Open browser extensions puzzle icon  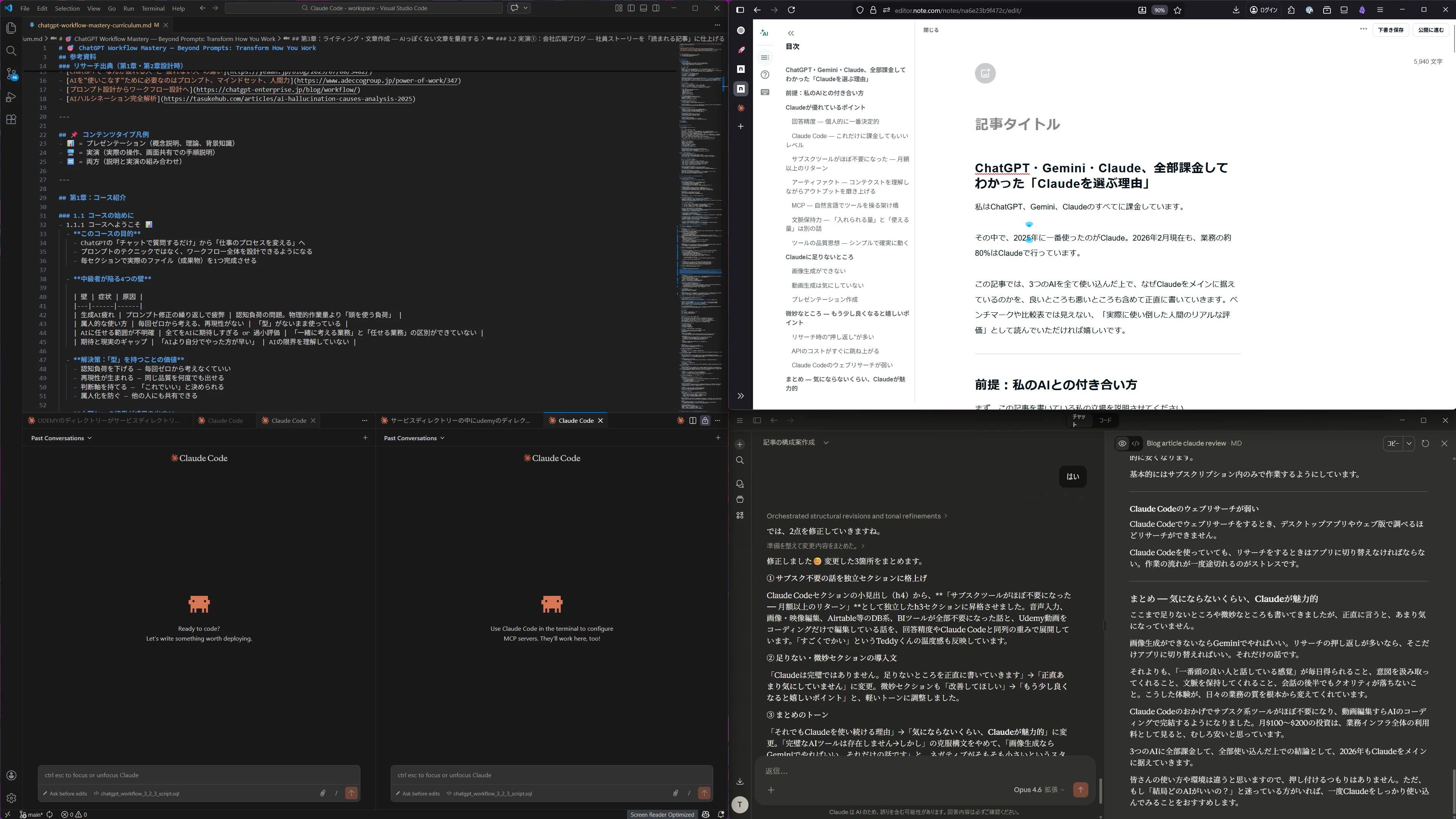1291,9
